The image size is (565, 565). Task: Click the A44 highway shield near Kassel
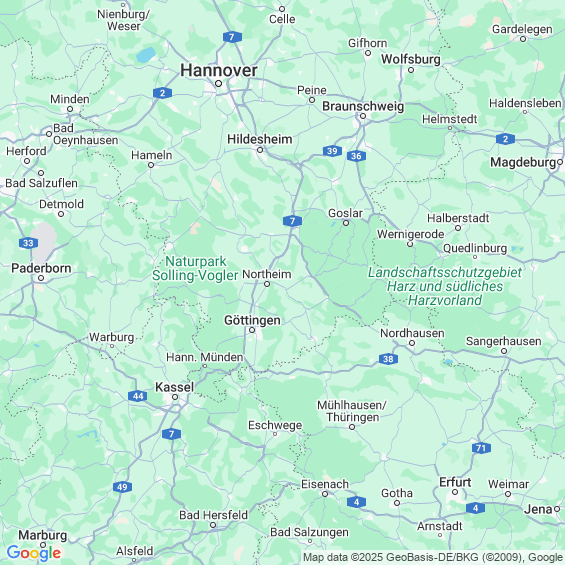(x=138, y=396)
